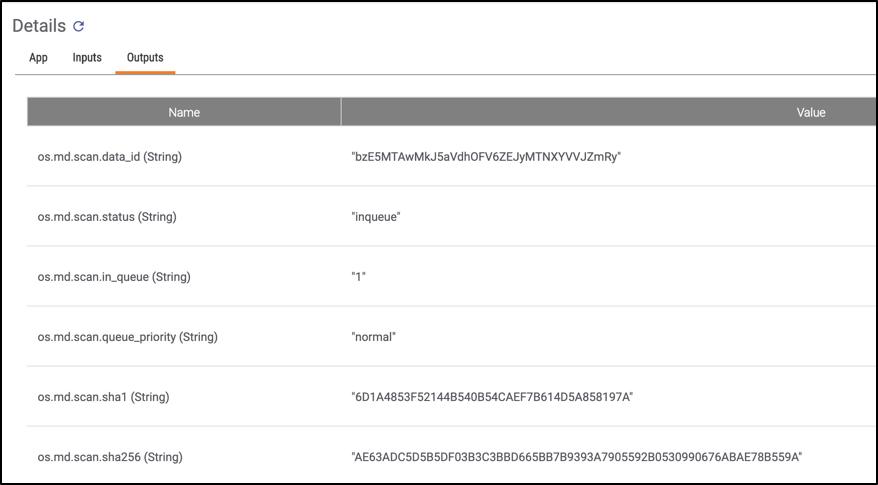Open the Inputs tab

(87, 58)
